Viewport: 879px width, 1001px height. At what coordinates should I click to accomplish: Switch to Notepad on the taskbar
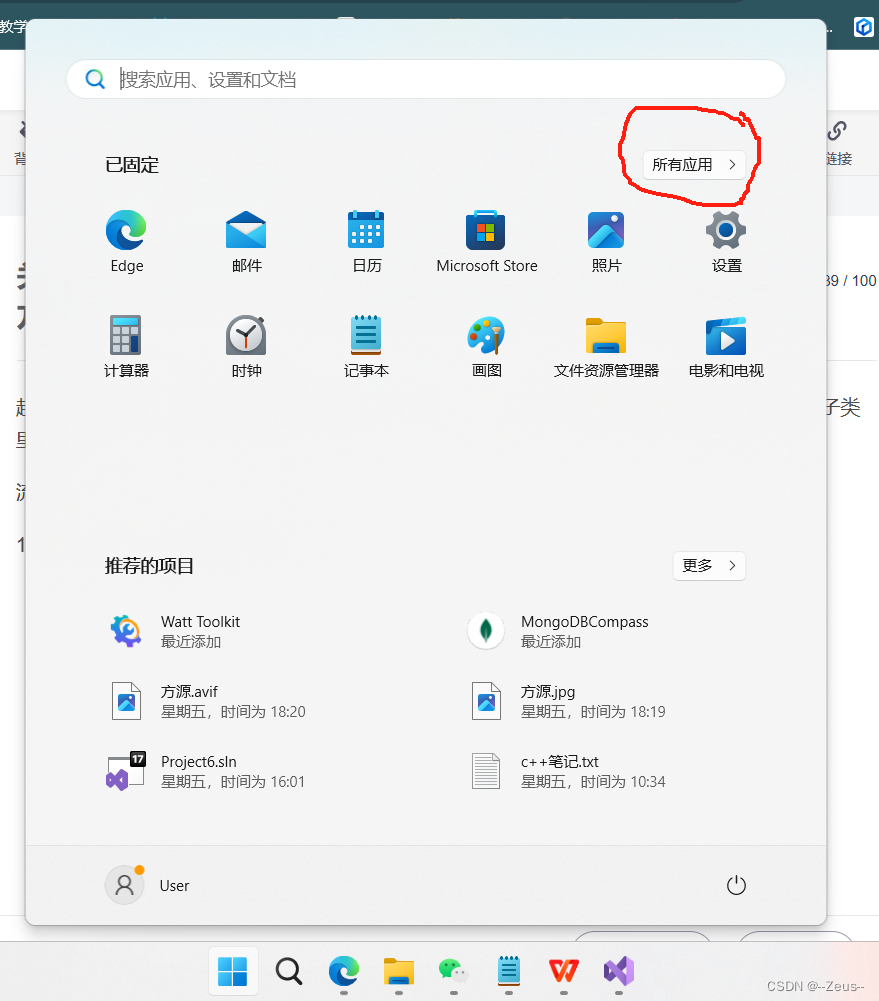[x=509, y=971]
